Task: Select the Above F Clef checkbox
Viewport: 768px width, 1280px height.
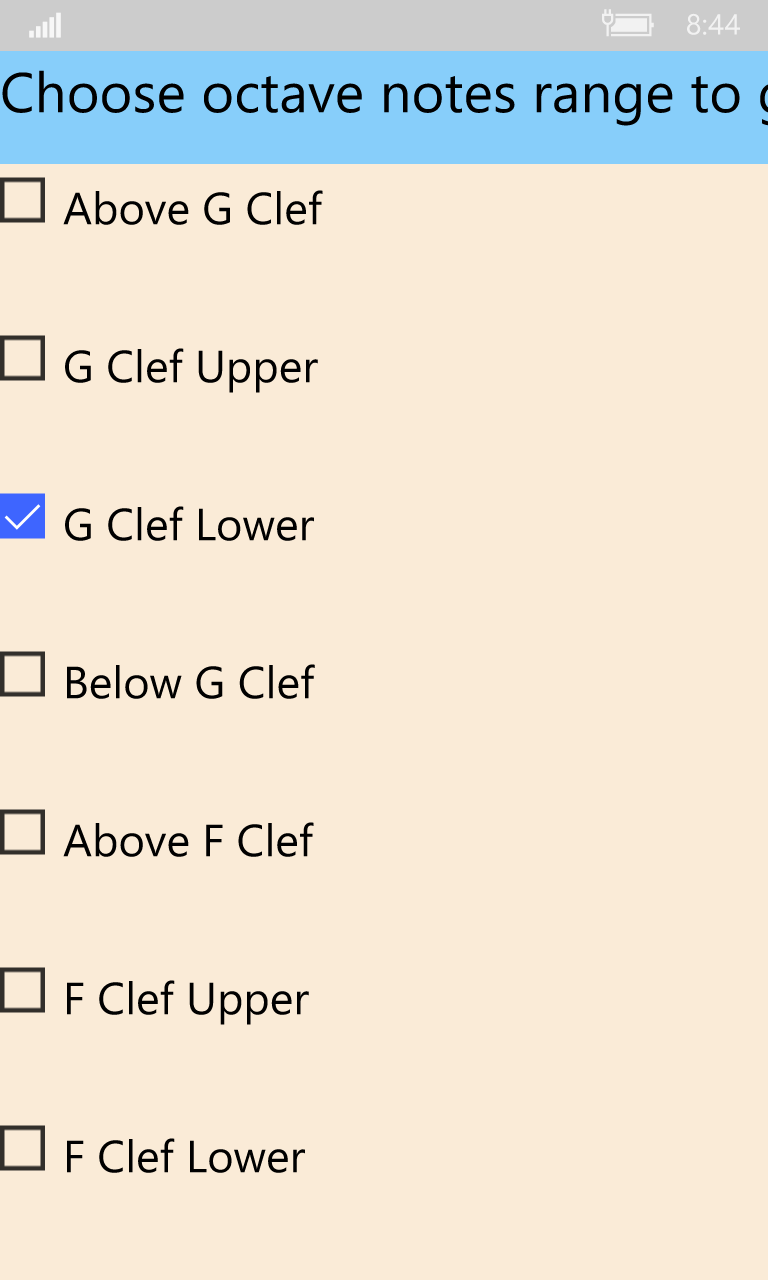Action: [x=22, y=833]
